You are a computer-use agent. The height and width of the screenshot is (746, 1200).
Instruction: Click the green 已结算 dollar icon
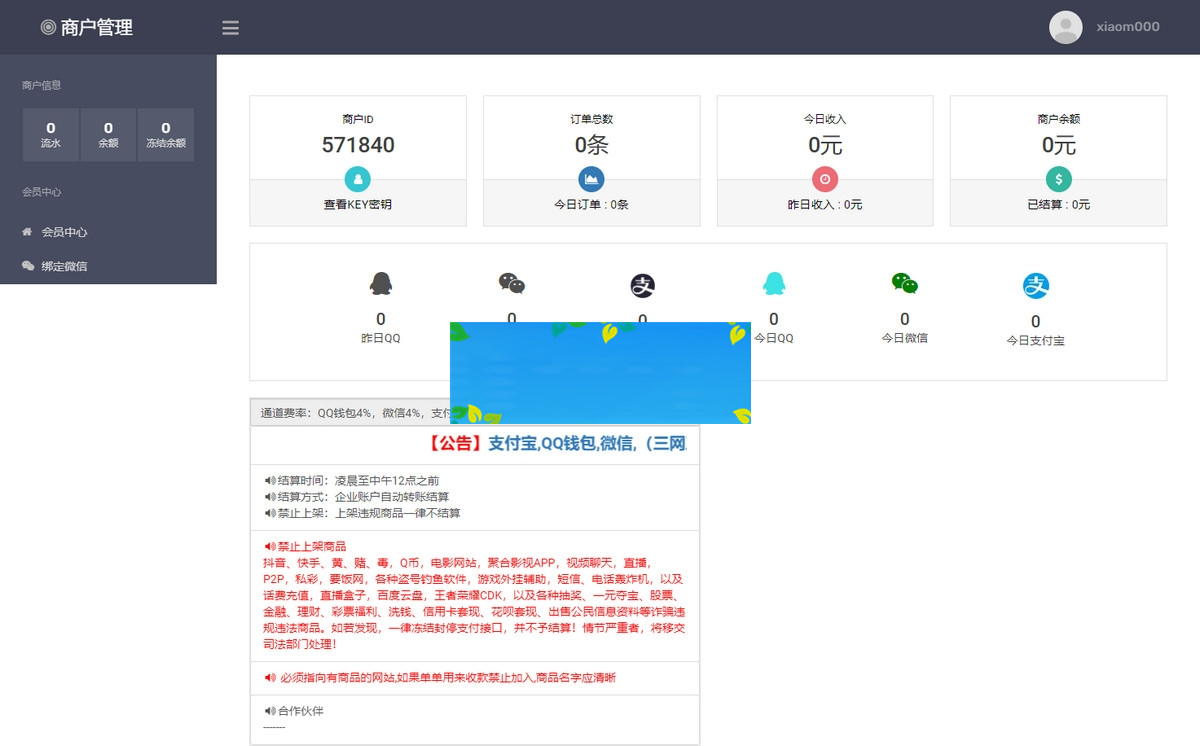[x=1058, y=180]
